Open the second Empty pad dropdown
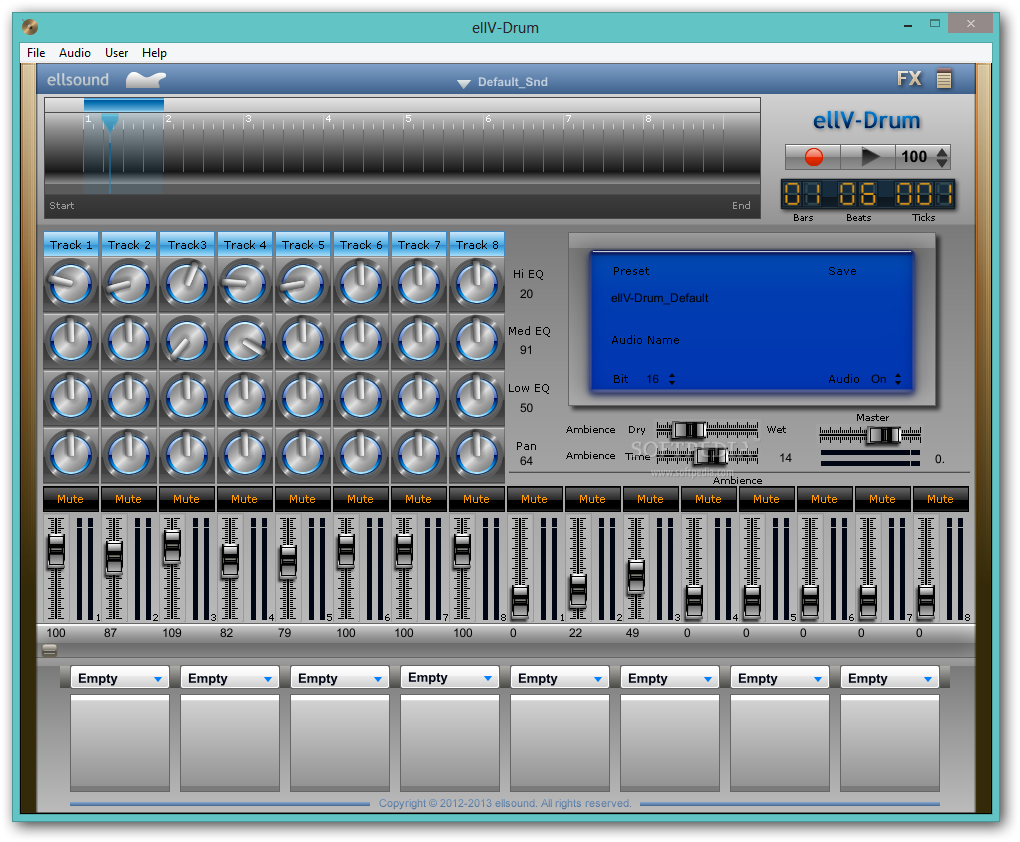Image resolution: width=1020 pixels, height=842 pixels. click(x=230, y=678)
